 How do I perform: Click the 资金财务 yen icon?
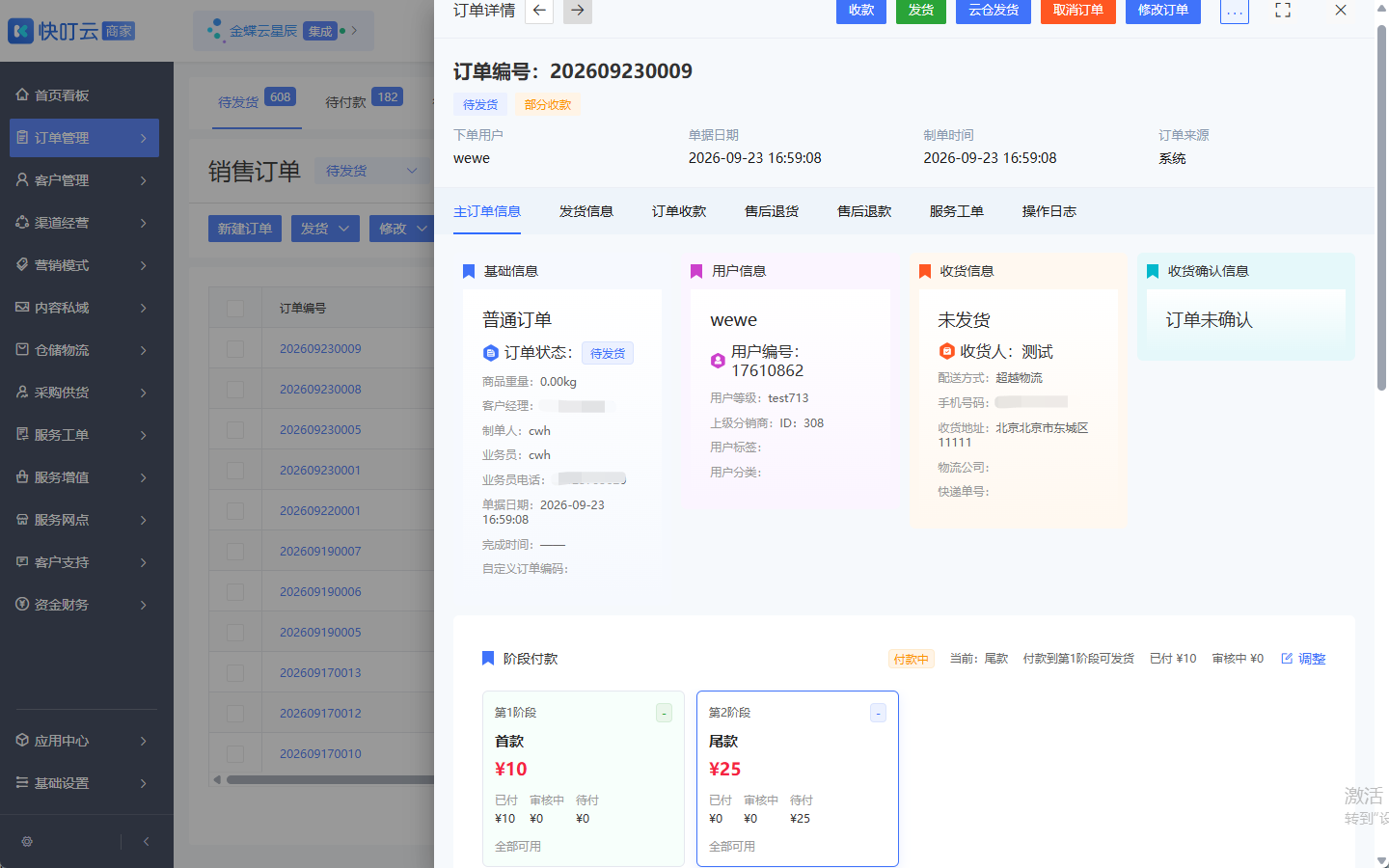click(x=22, y=604)
